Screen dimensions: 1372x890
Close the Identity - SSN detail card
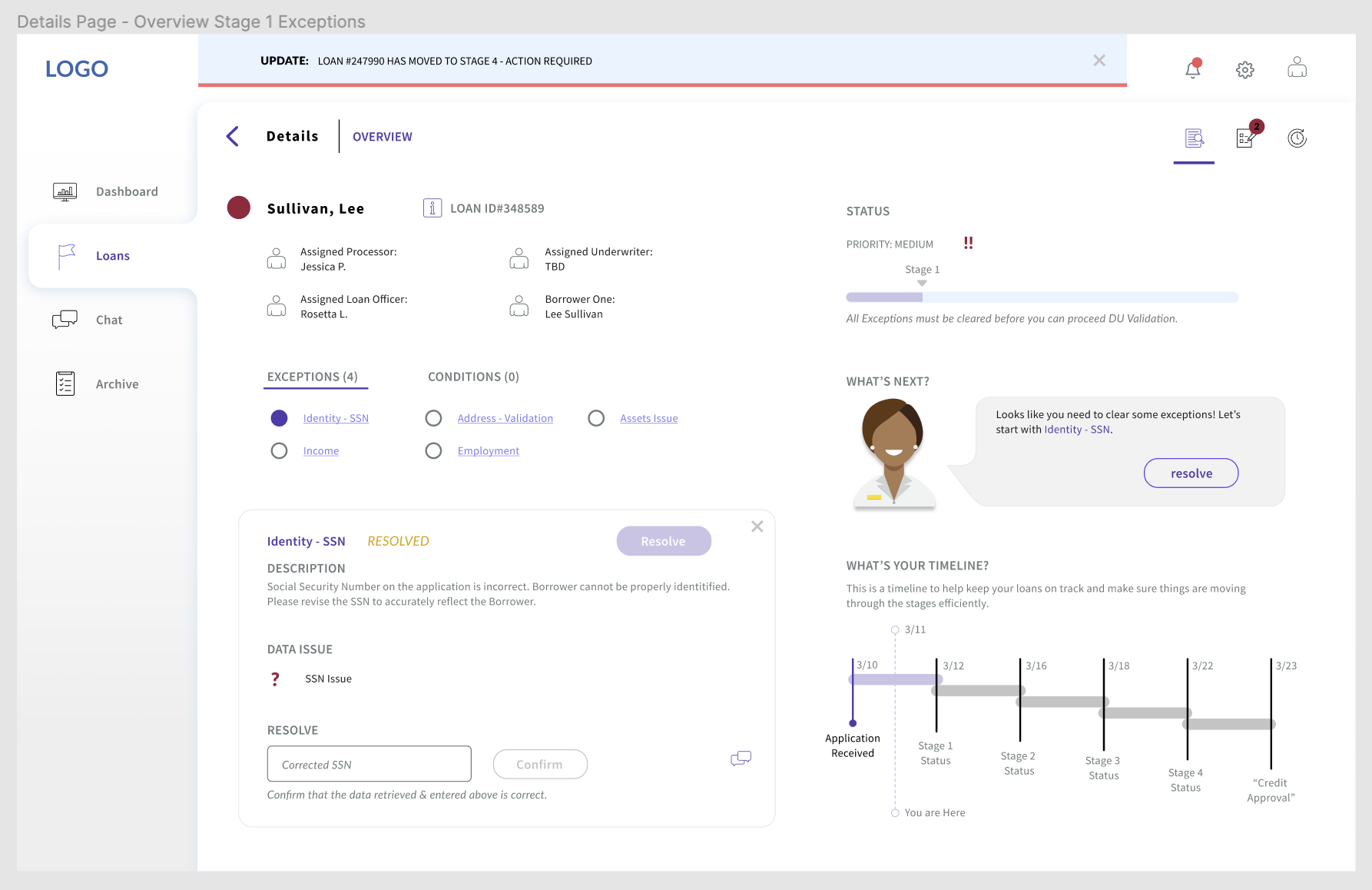click(757, 526)
